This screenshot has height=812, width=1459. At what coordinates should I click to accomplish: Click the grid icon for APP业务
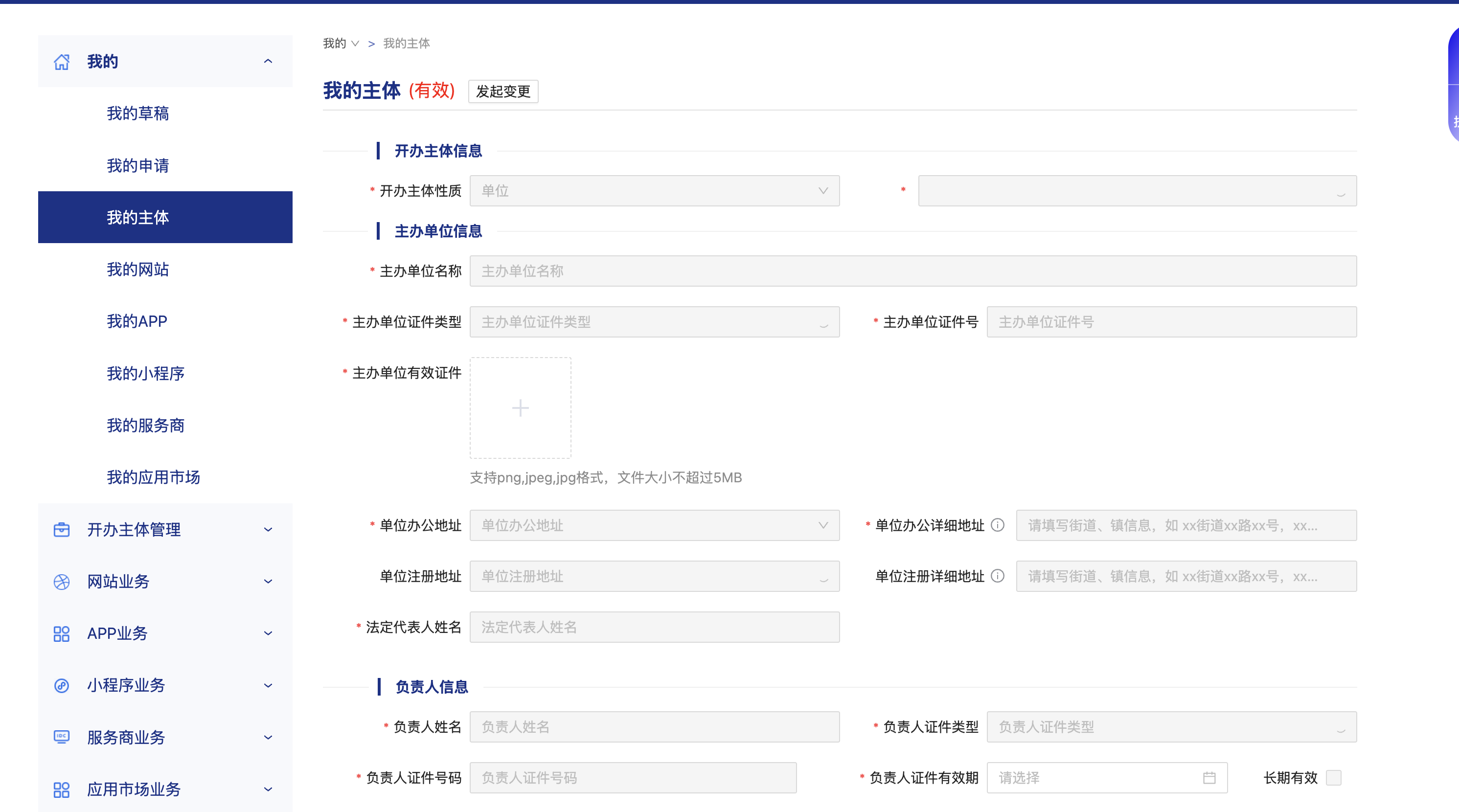[61, 633]
